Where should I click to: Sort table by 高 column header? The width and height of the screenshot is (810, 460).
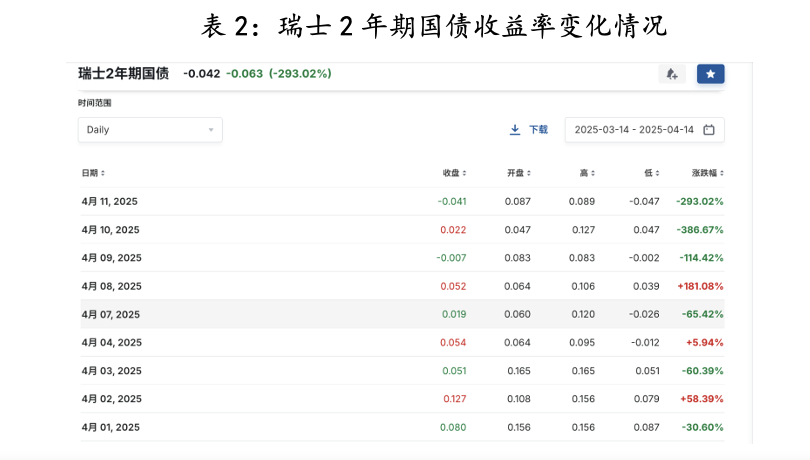click(586, 173)
